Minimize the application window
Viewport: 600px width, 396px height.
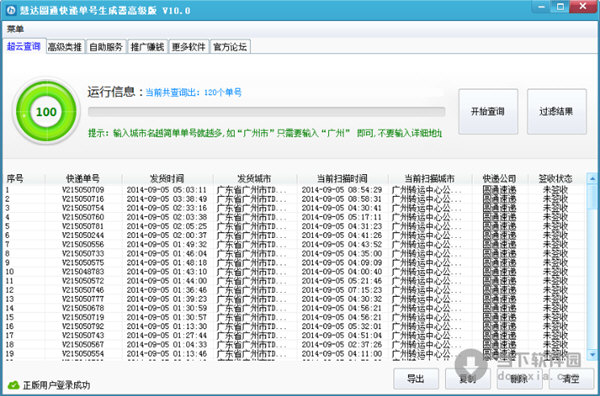coord(542,7)
